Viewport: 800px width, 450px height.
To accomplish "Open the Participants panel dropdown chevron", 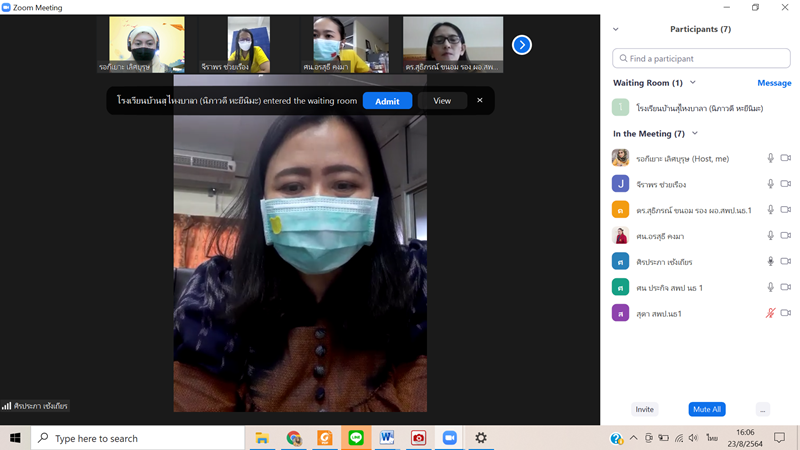I will pyautogui.click(x=616, y=29).
